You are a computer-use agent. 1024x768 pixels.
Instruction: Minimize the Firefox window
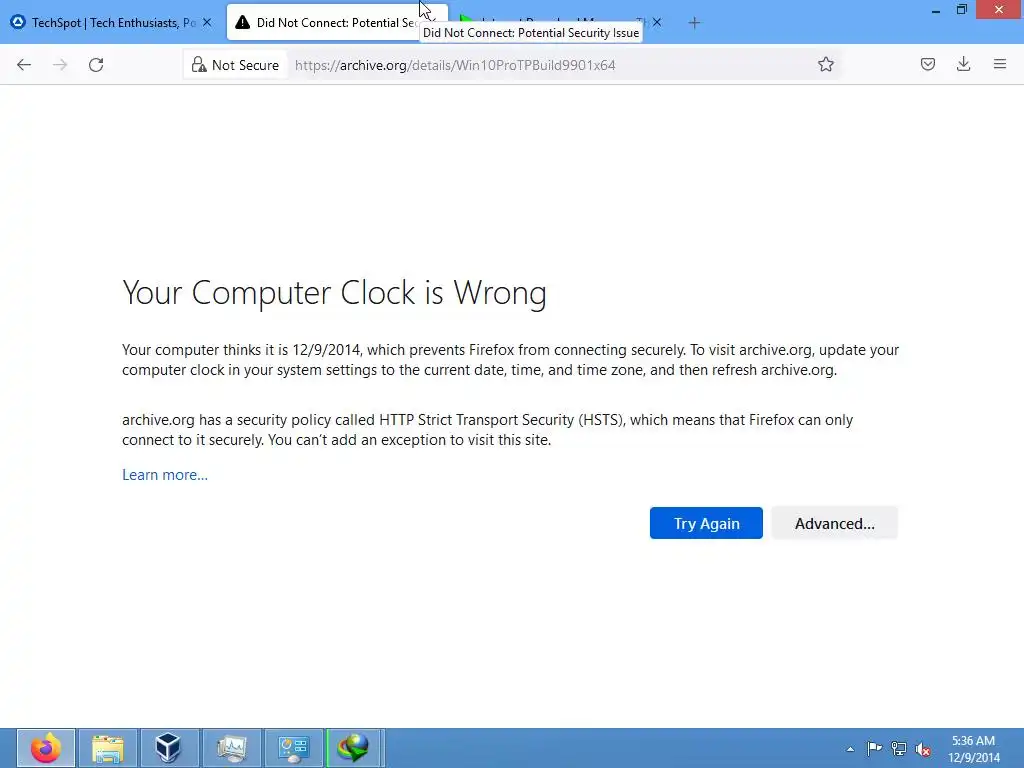click(936, 10)
